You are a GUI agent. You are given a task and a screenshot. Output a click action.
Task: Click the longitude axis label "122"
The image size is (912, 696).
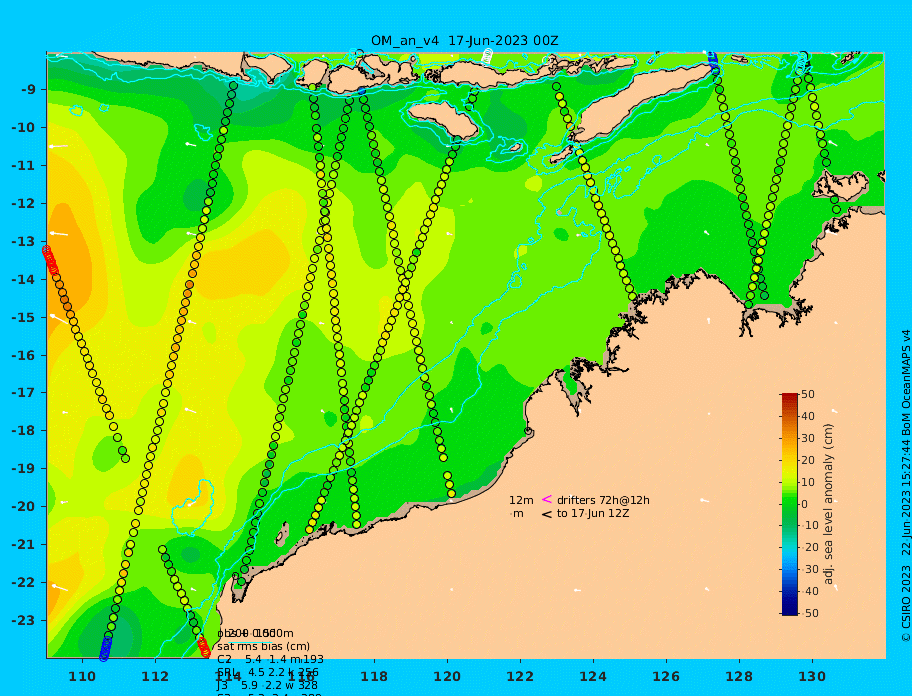point(520,676)
